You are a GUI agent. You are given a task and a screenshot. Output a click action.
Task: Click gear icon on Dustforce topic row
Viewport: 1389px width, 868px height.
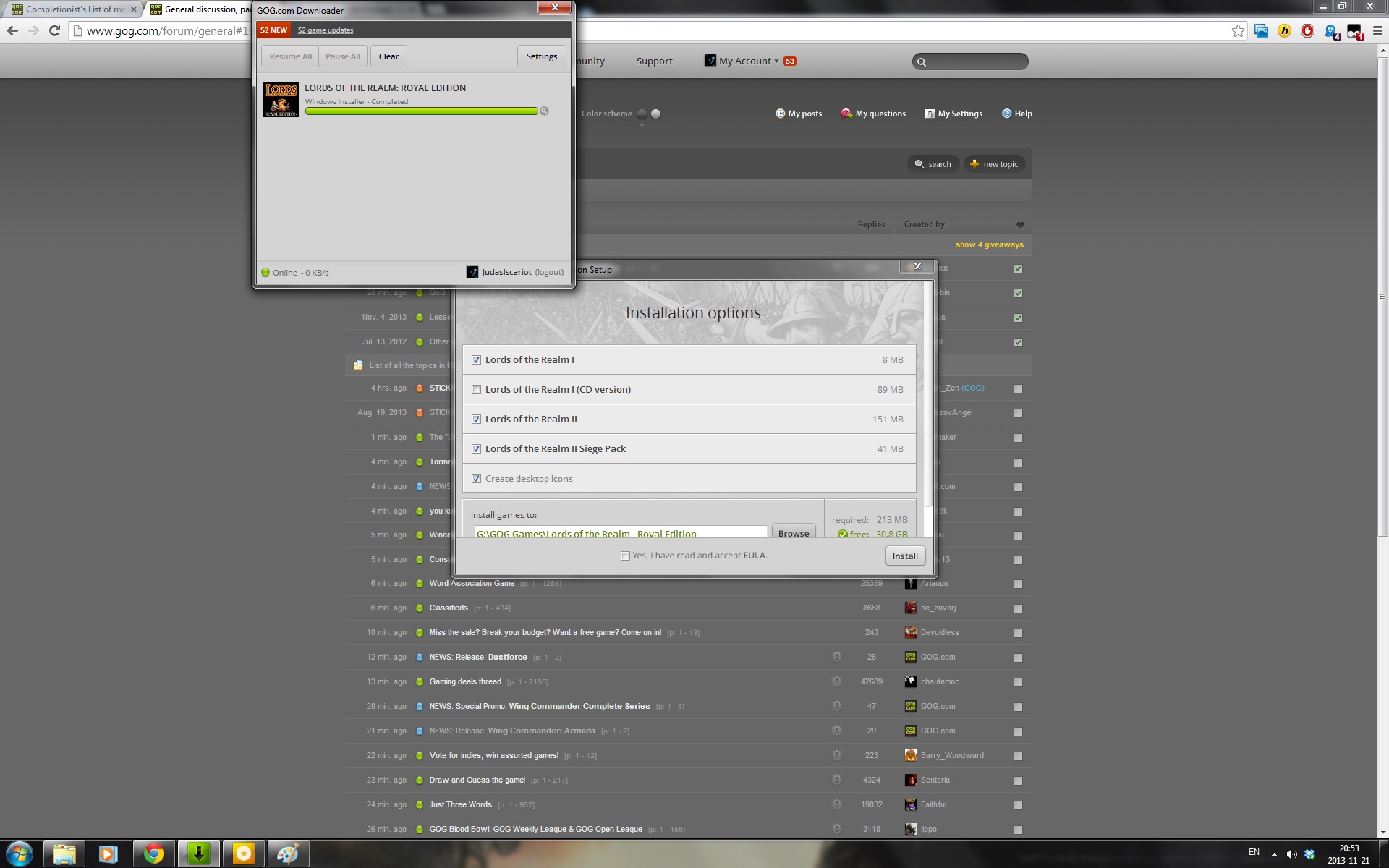[x=836, y=657]
